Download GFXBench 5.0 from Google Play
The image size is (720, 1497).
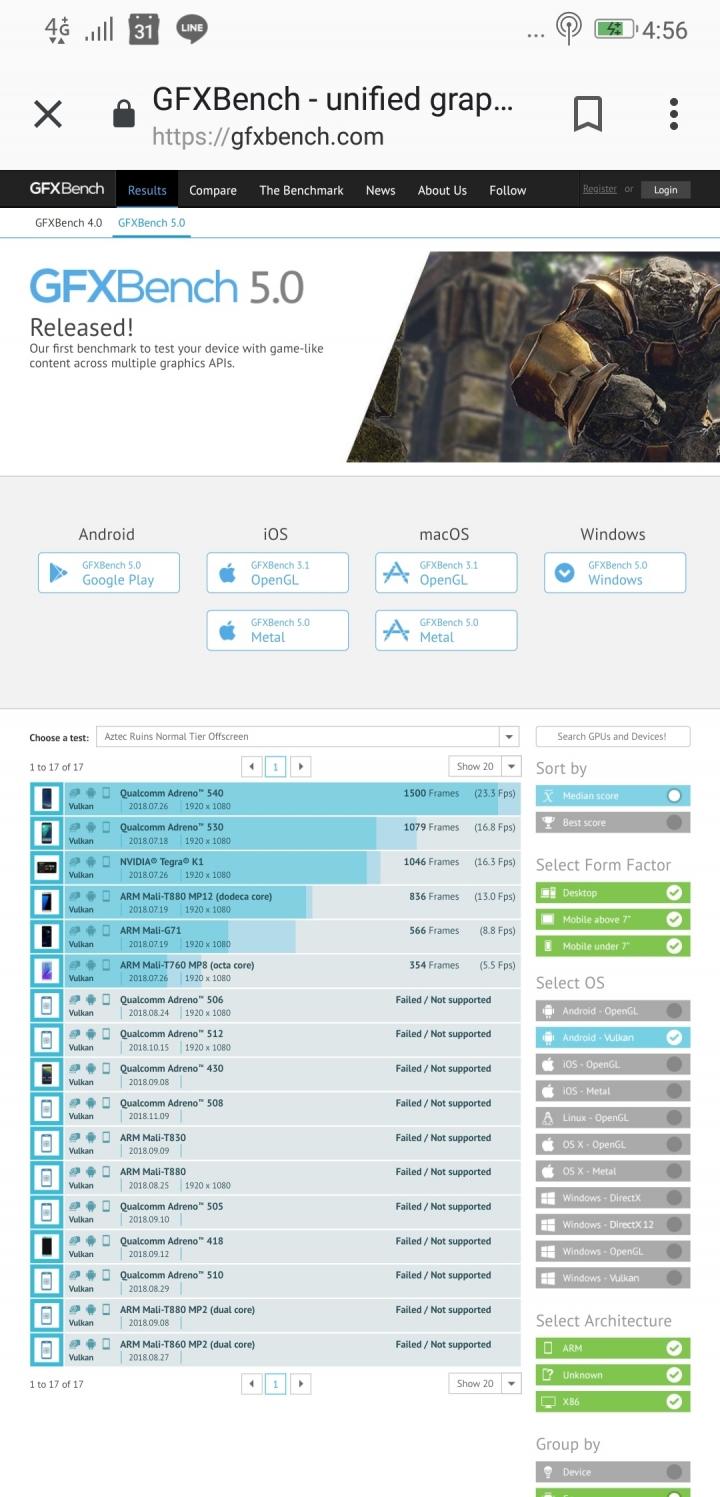click(109, 573)
